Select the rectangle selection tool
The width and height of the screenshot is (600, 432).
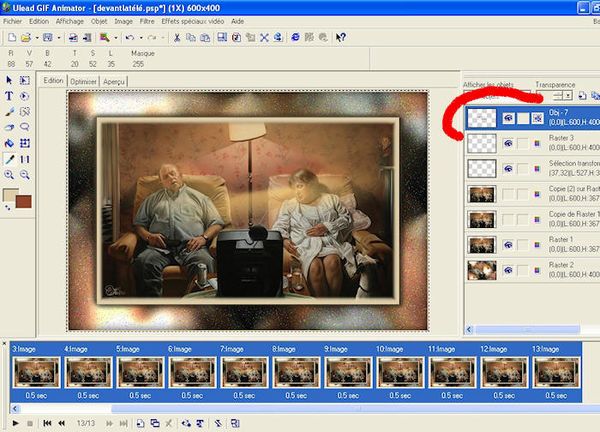tap(25, 80)
